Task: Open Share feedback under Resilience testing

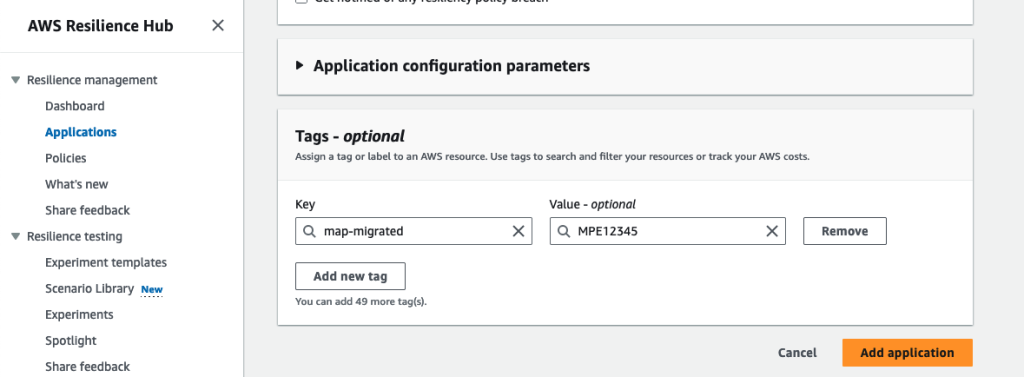Action: click(x=88, y=367)
